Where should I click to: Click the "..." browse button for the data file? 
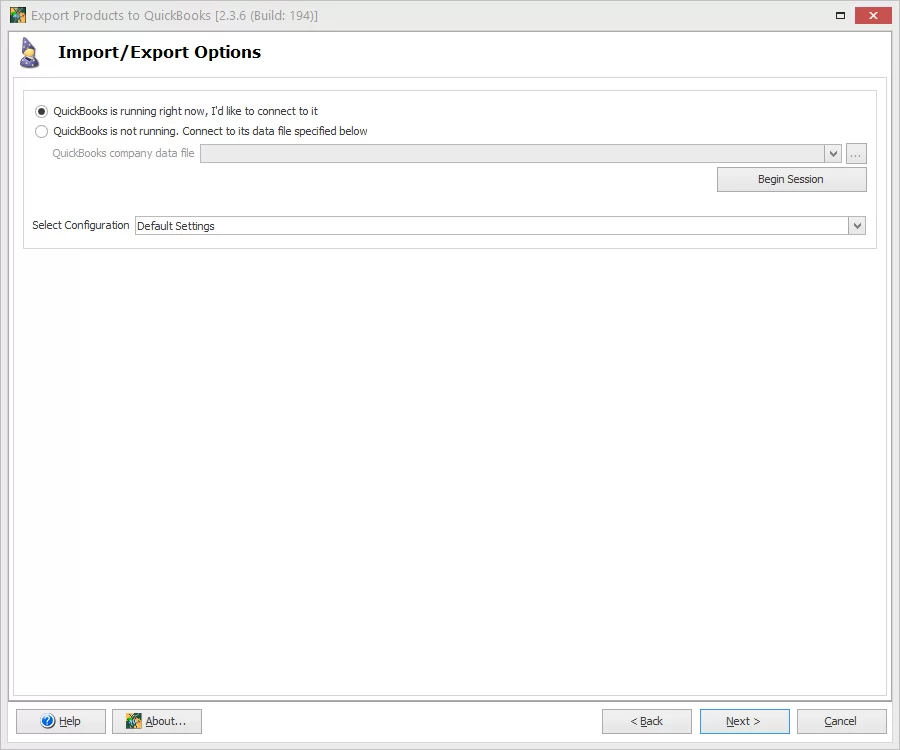pyautogui.click(x=856, y=153)
